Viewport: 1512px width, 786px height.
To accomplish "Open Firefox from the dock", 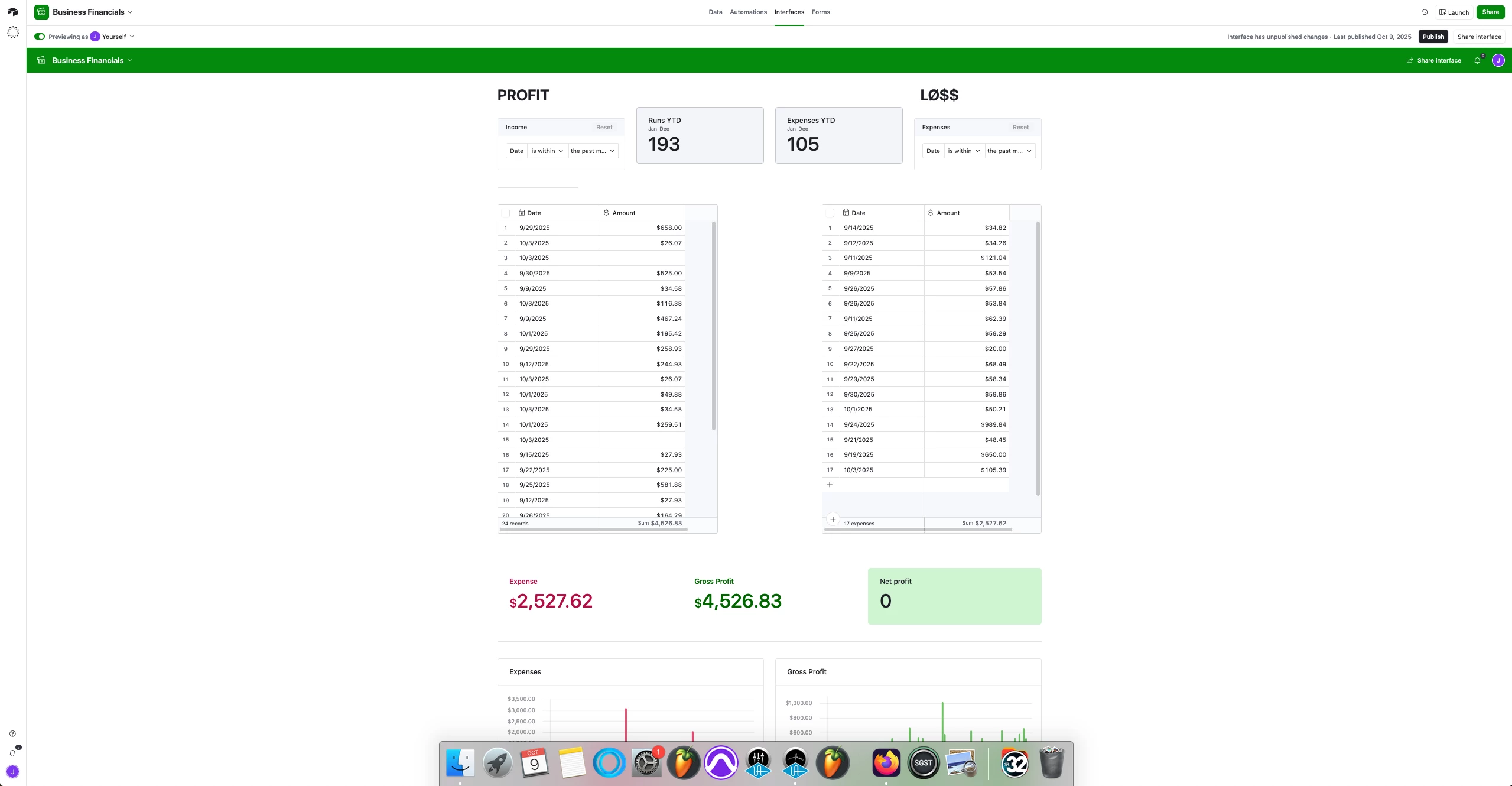I will (x=886, y=762).
